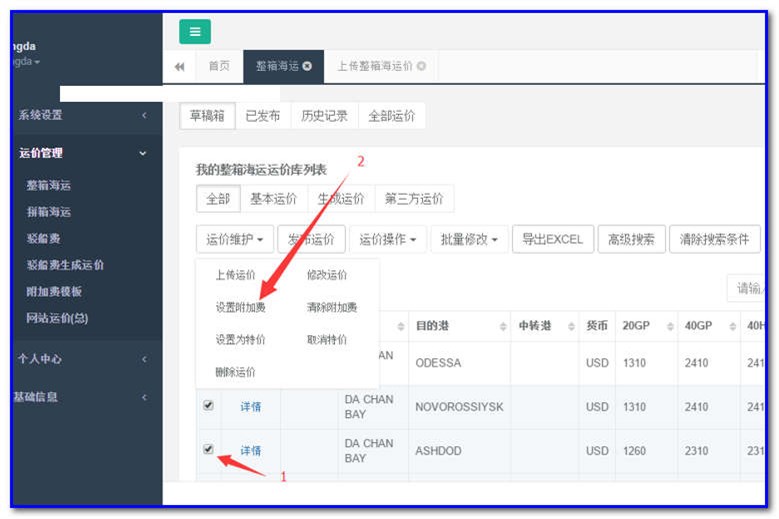Expand the 基础信息 sidebar section
779x519 pixels.
point(82,397)
